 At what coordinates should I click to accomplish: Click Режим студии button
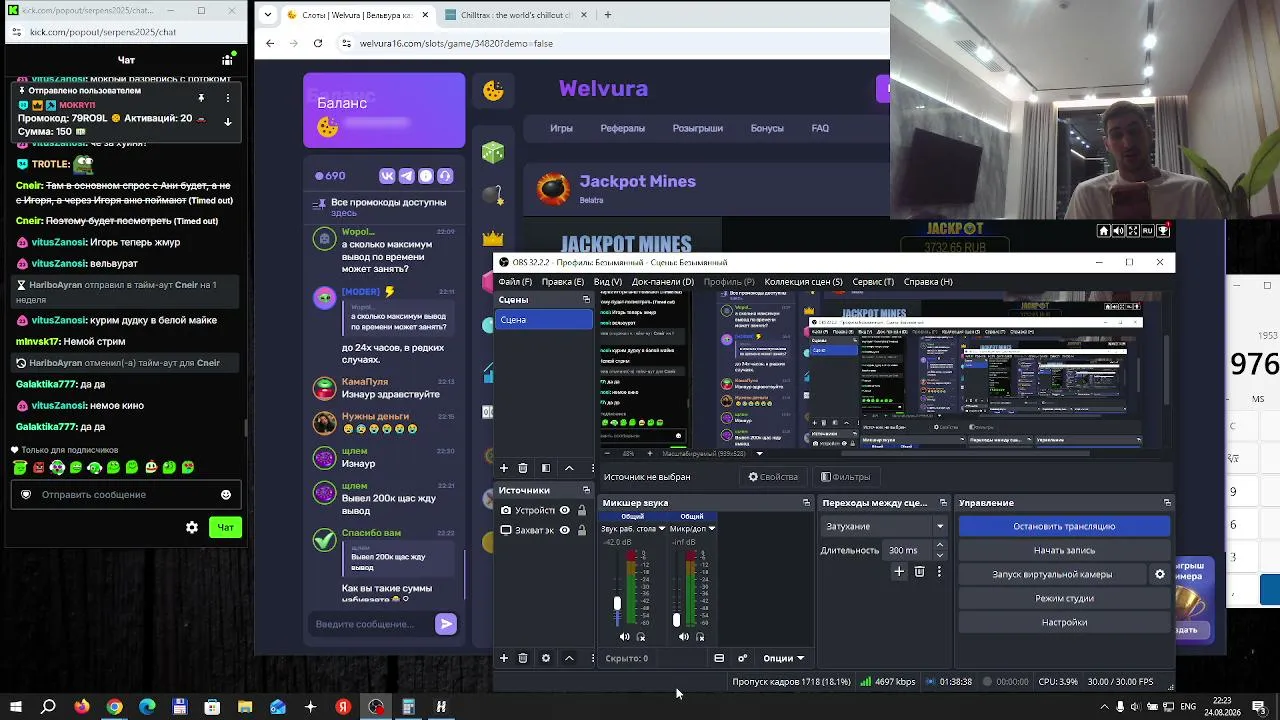click(1064, 598)
